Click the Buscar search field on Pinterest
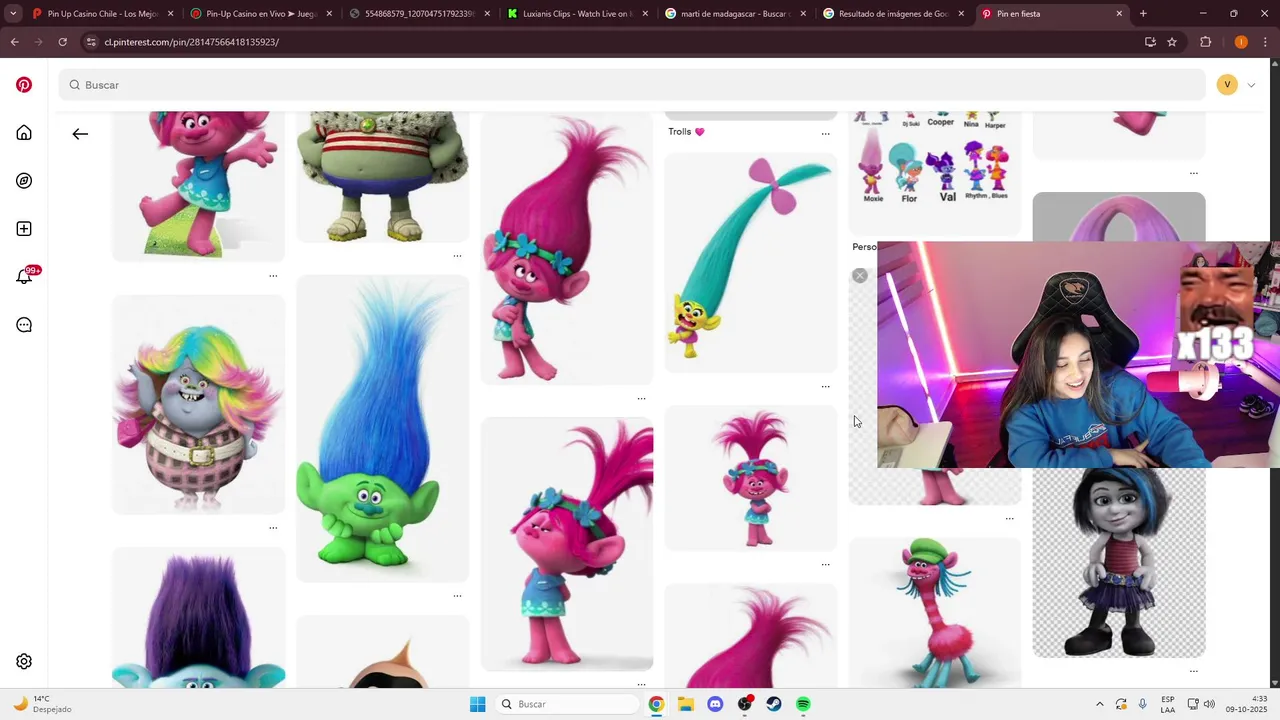The image size is (1280, 720). pos(632,85)
